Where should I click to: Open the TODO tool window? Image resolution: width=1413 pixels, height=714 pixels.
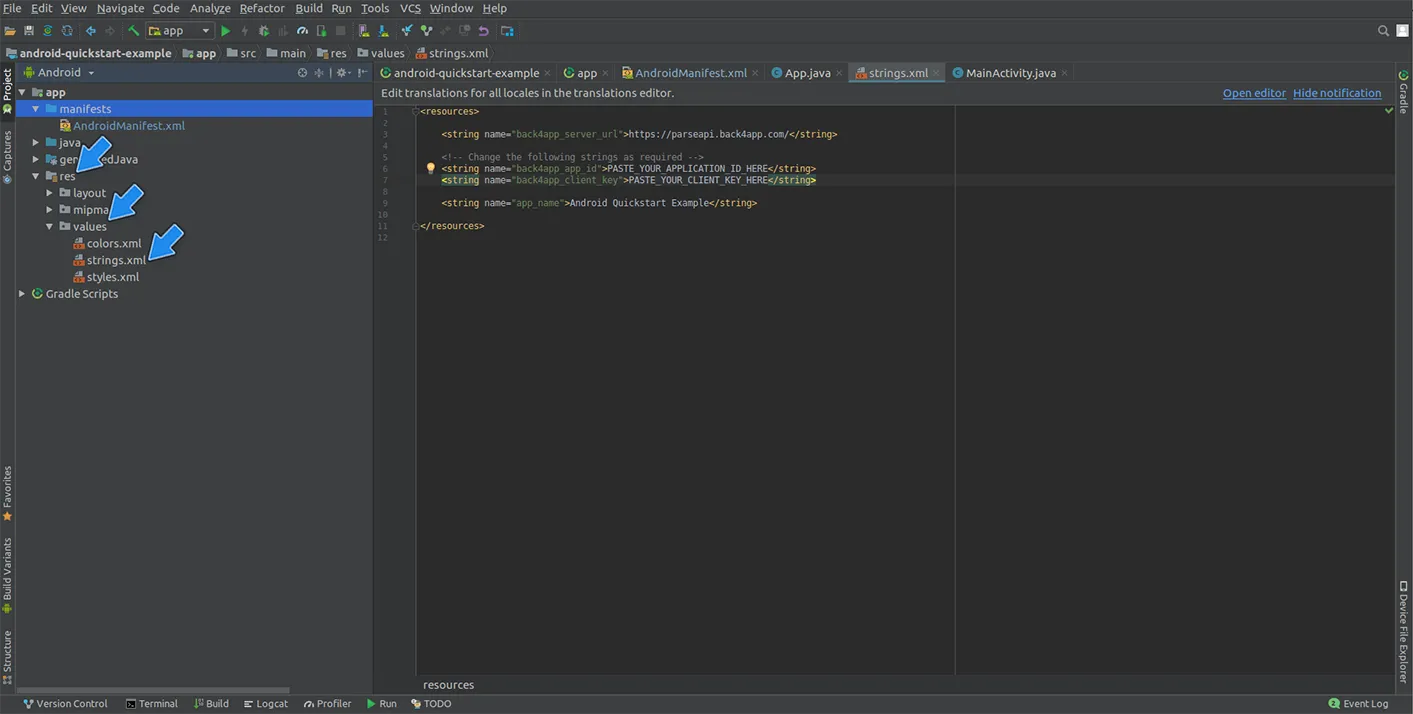[432, 704]
